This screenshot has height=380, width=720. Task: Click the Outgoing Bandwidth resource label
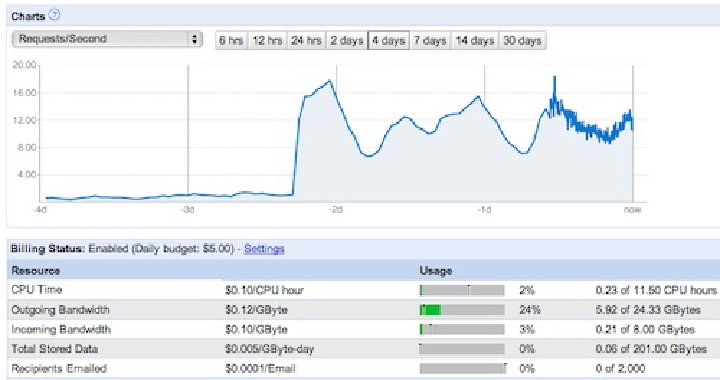(x=60, y=310)
